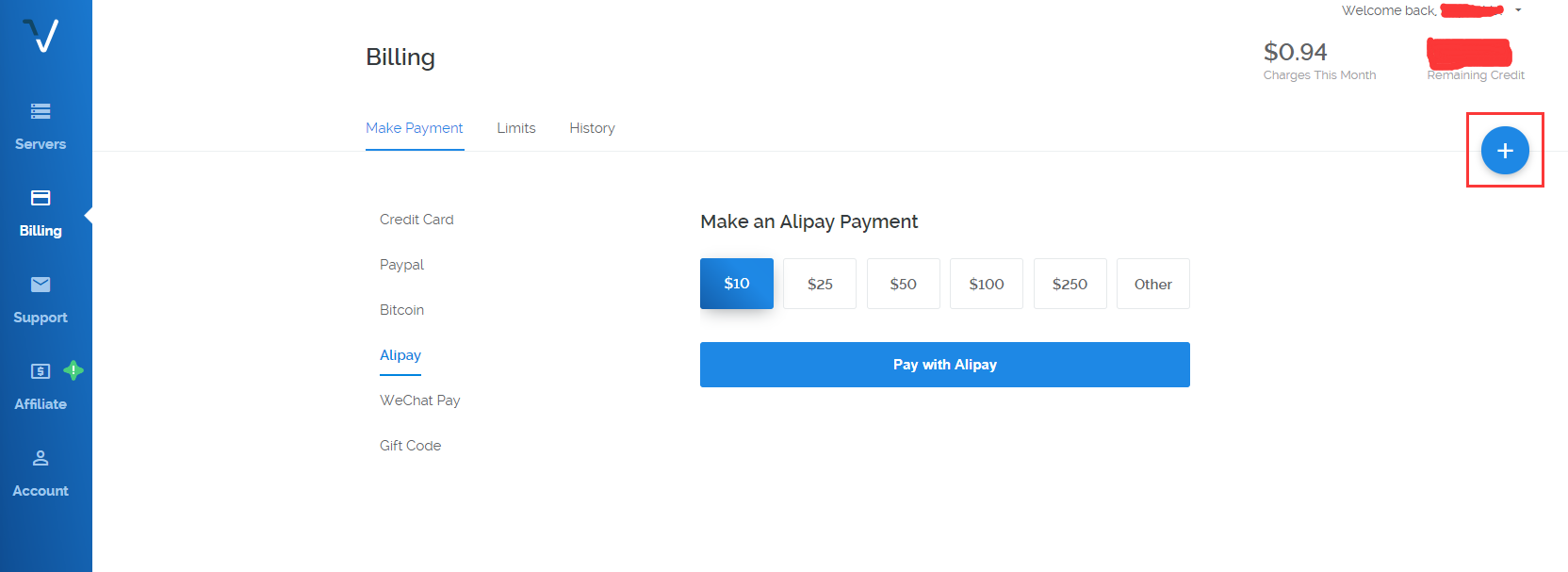Viewport: 1568px width, 572px height.
Task: Choose the Other amount option
Action: 1152,284
